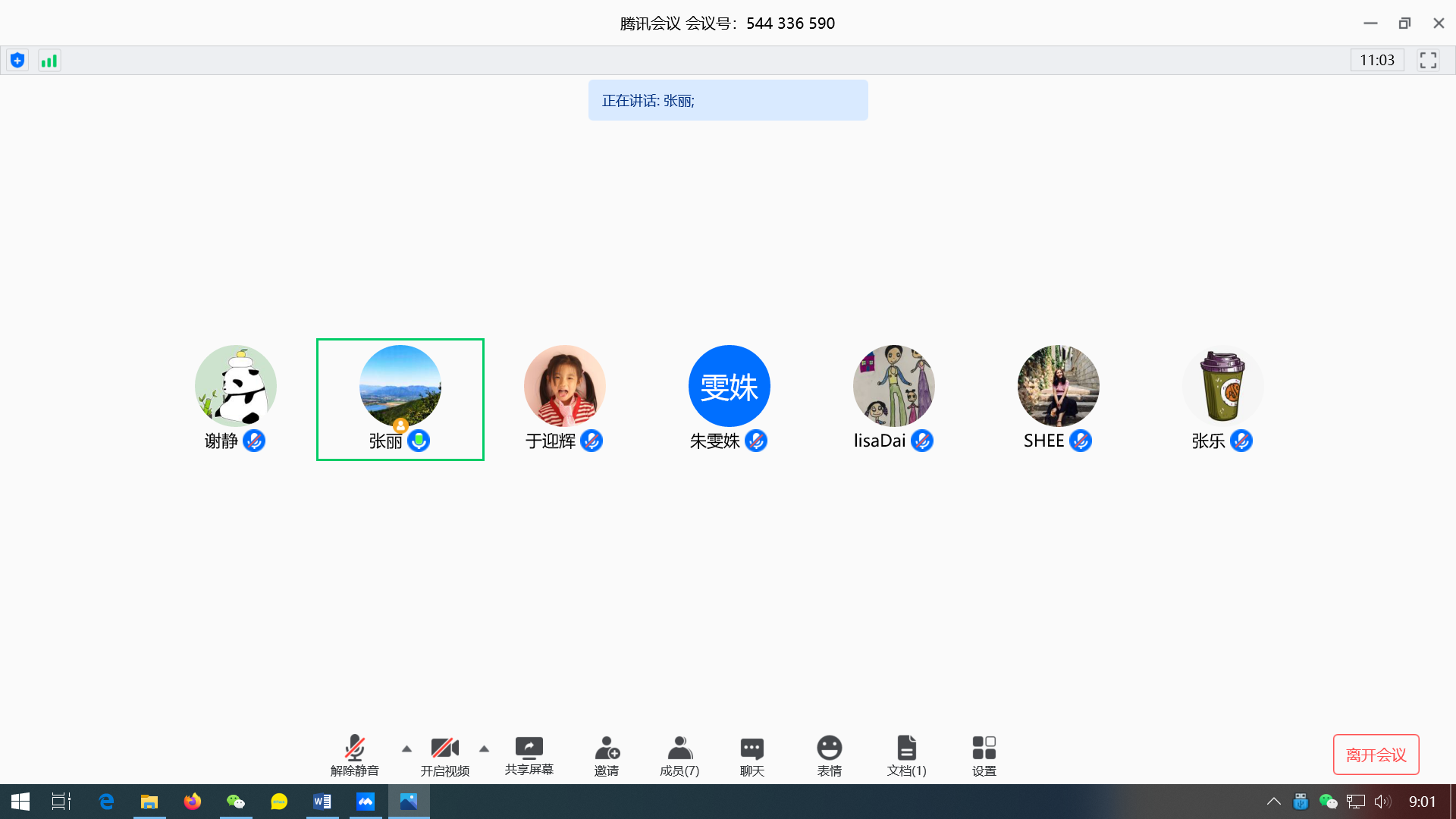Click 张丽's green microphone status icon
The height and width of the screenshot is (819, 1456).
pyautogui.click(x=419, y=441)
